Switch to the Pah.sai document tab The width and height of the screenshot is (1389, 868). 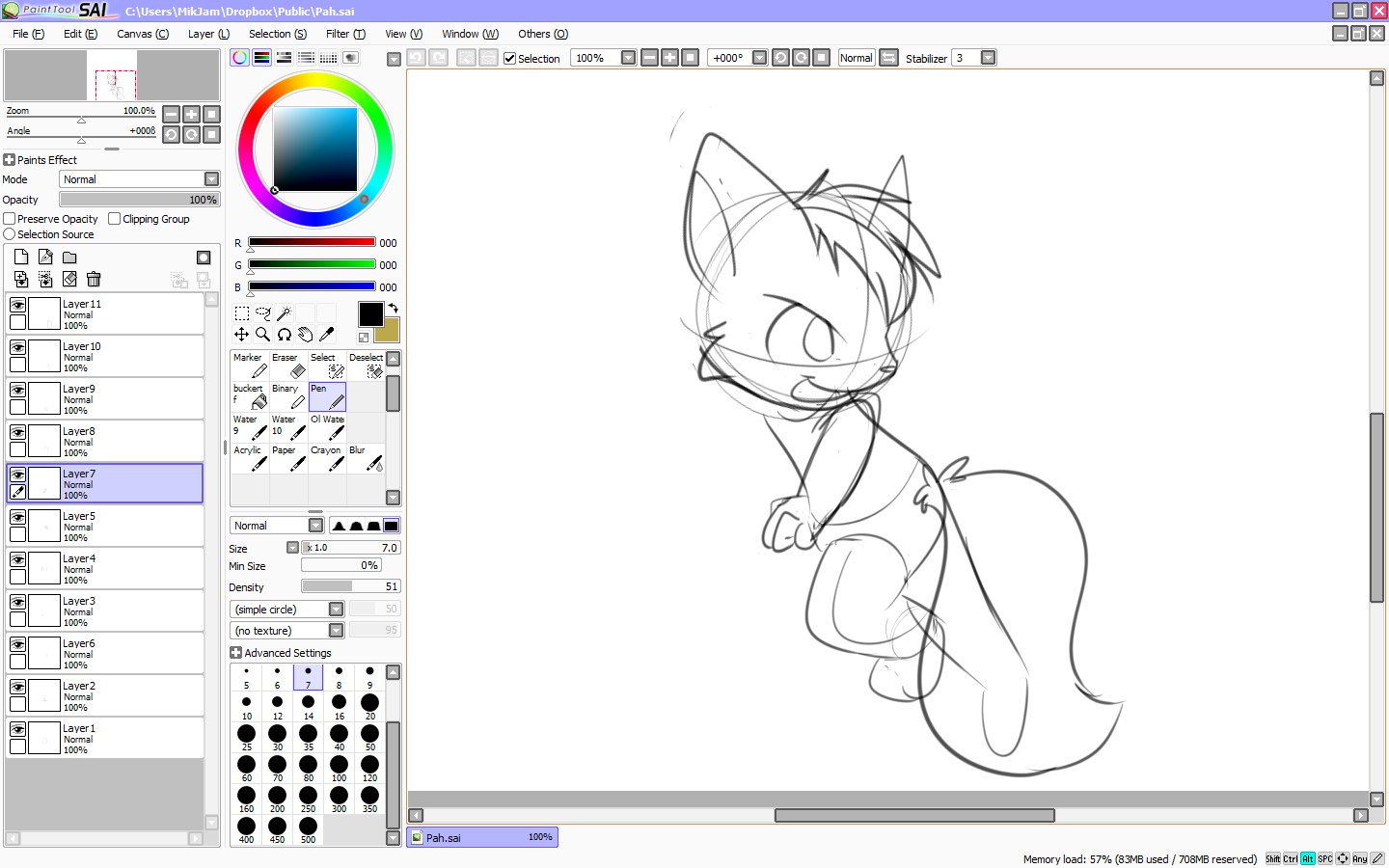tap(482, 837)
